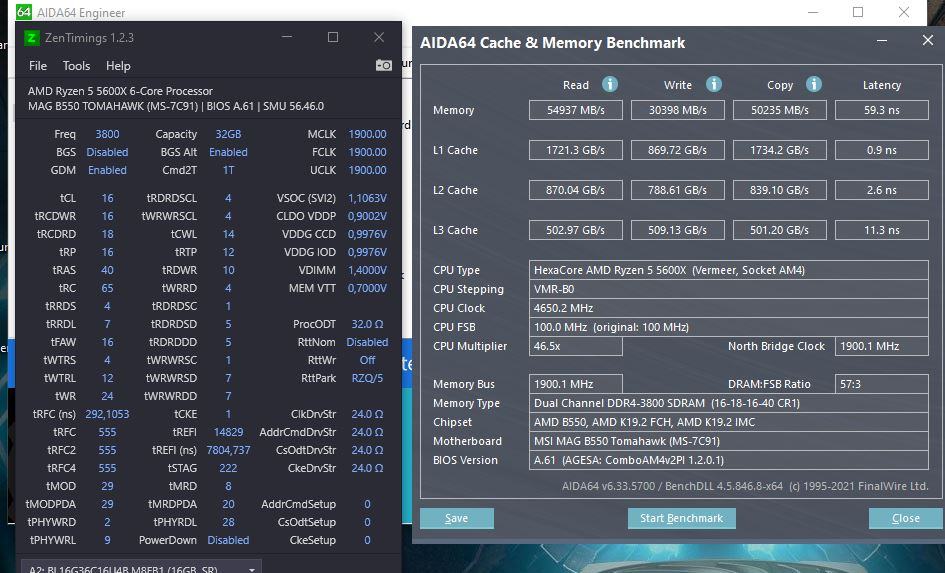Open the Help menu in ZenTimings

pyautogui.click(x=118, y=66)
